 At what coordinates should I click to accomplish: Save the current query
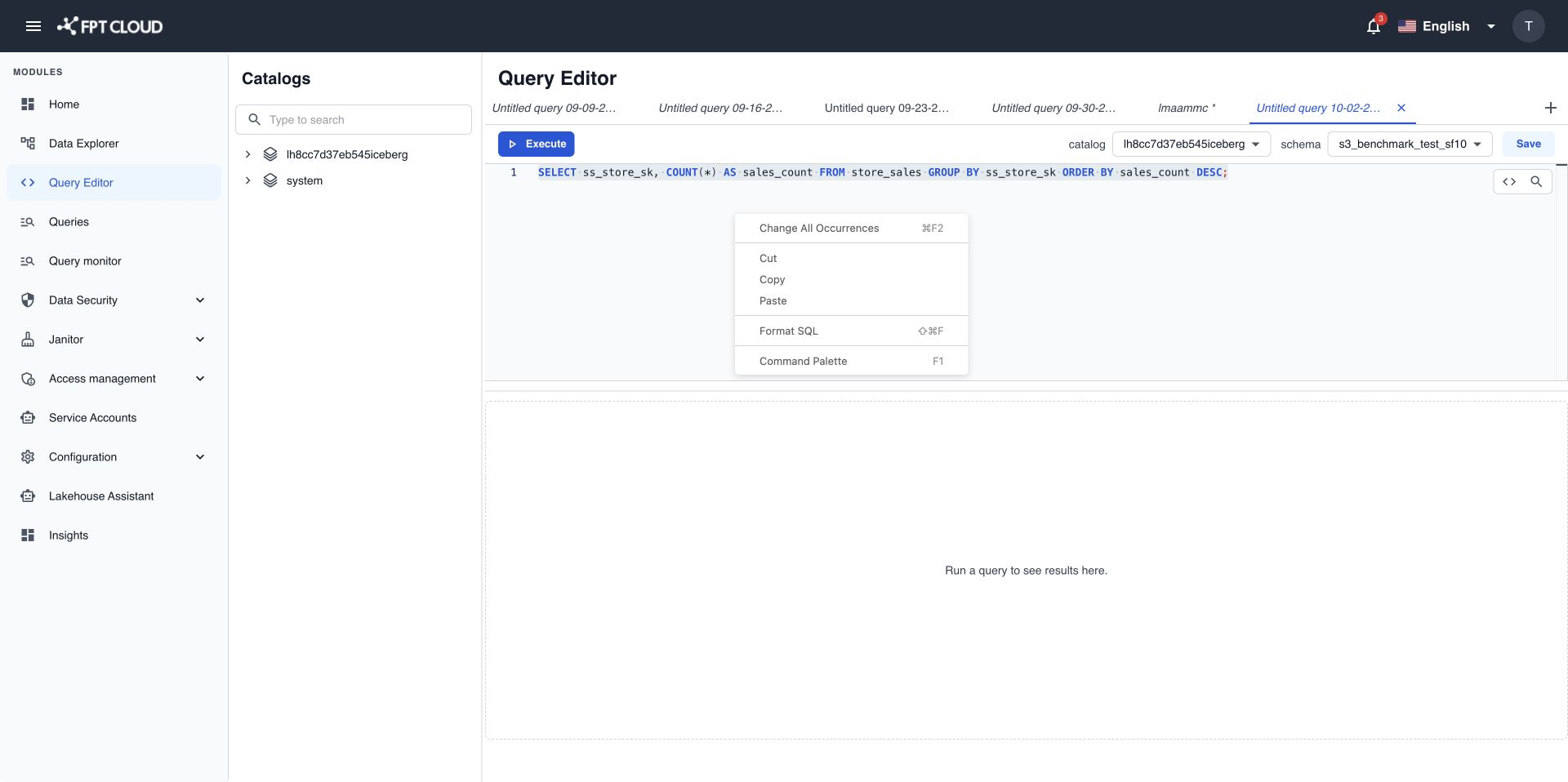click(x=1528, y=144)
